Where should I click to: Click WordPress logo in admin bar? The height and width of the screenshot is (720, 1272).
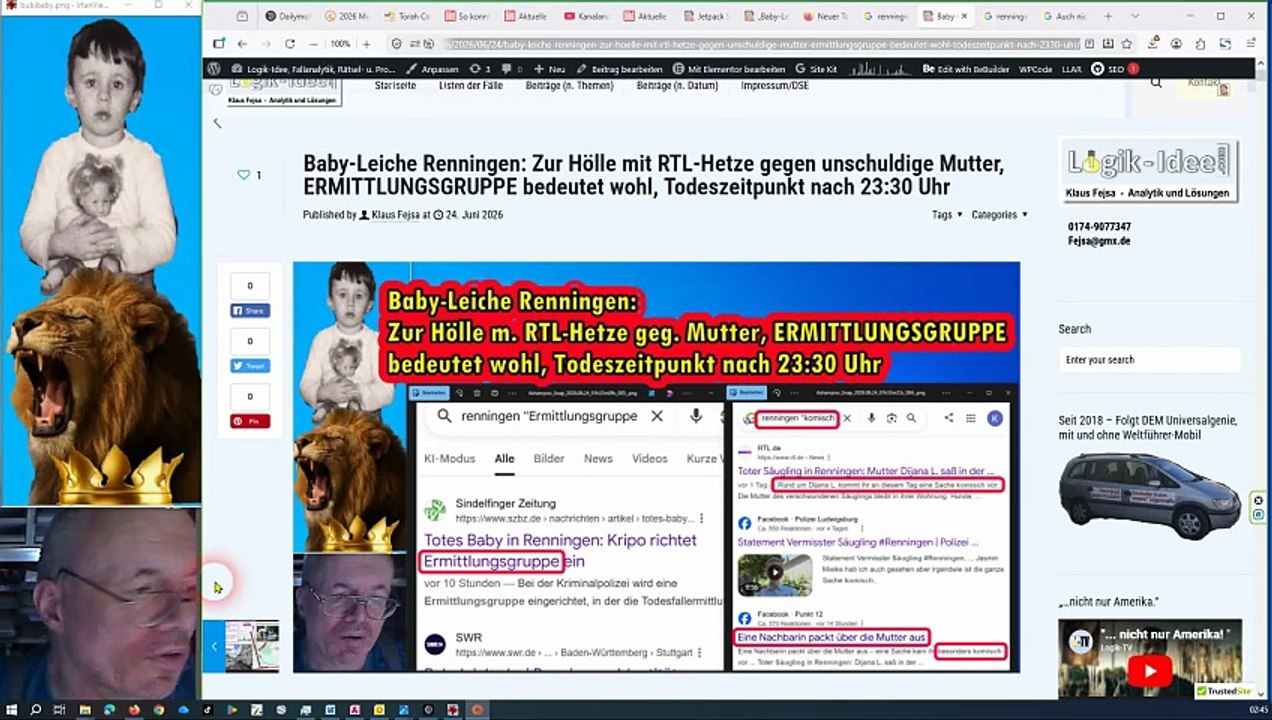pyautogui.click(x=213, y=69)
